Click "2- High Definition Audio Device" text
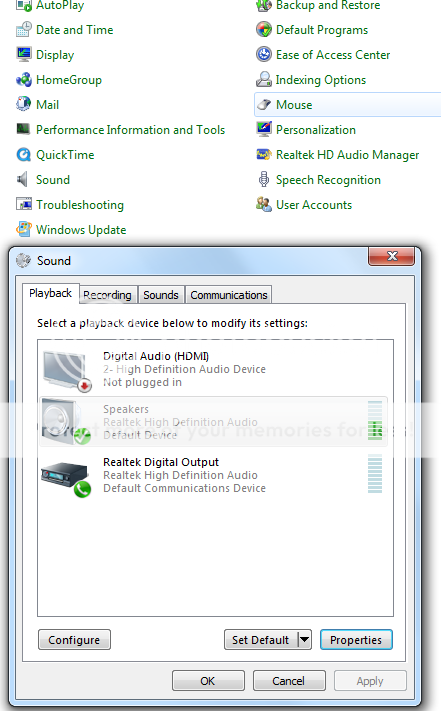The width and height of the screenshot is (441, 711). pos(184,369)
